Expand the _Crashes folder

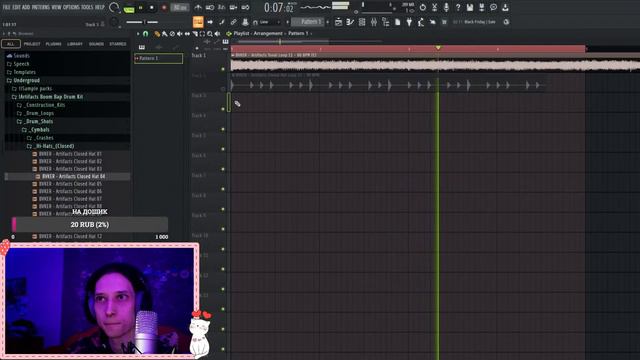pyautogui.click(x=40, y=138)
